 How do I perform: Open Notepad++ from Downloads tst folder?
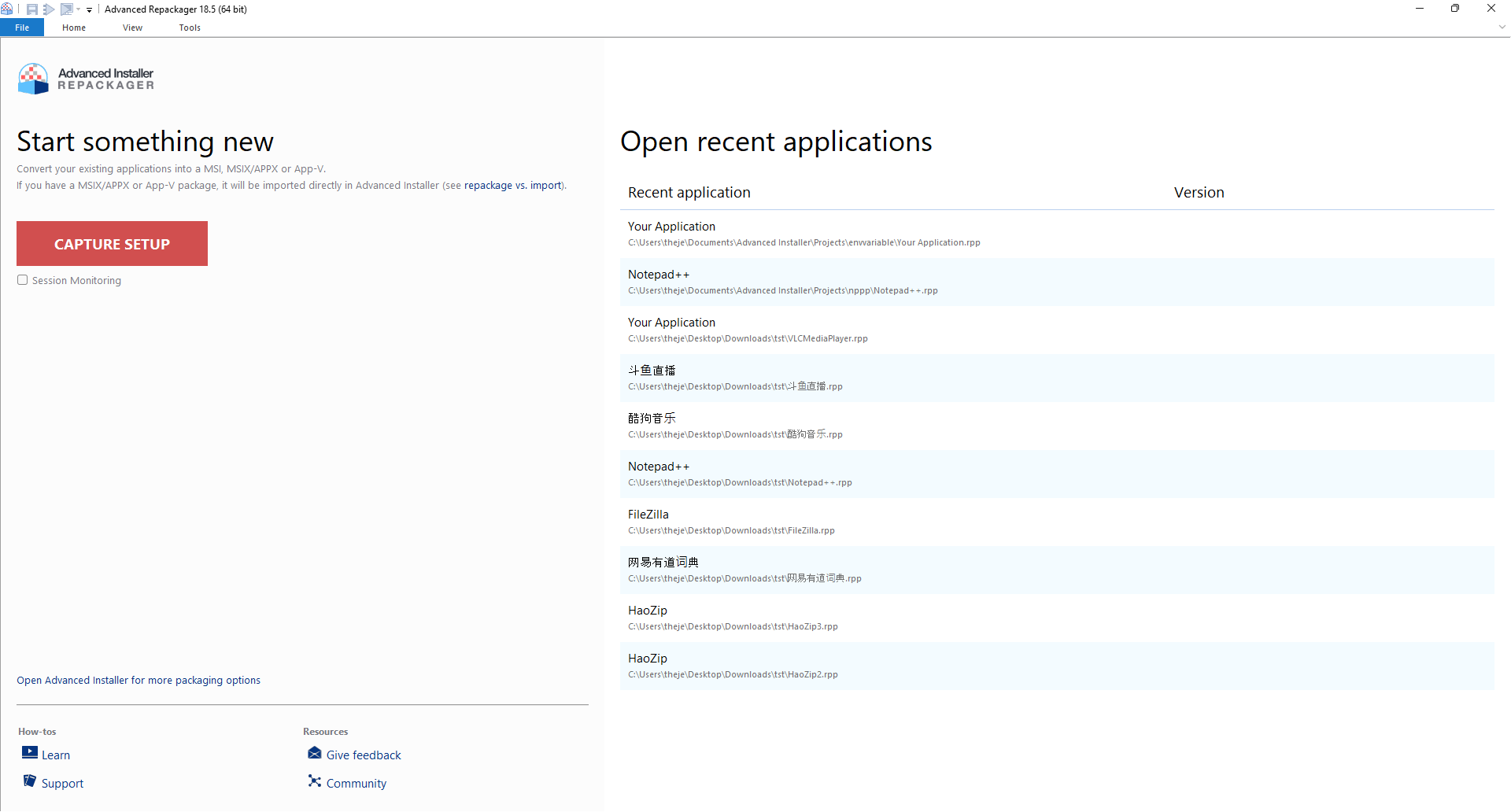coord(1057,474)
